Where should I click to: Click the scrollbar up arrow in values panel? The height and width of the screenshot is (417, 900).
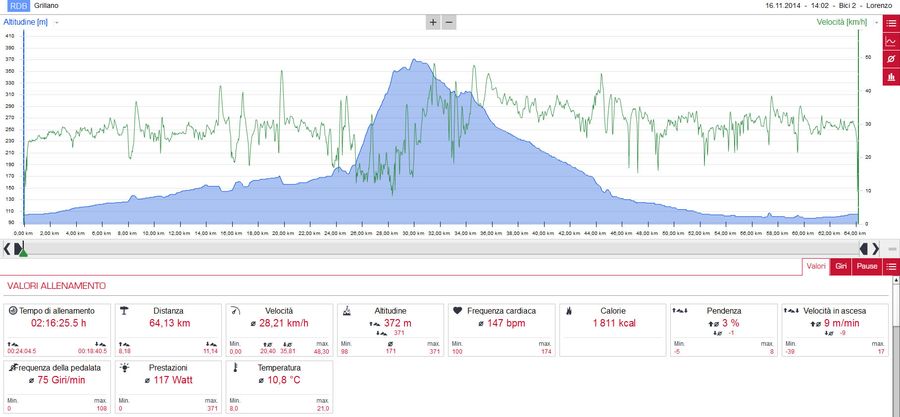(x=896, y=280)
